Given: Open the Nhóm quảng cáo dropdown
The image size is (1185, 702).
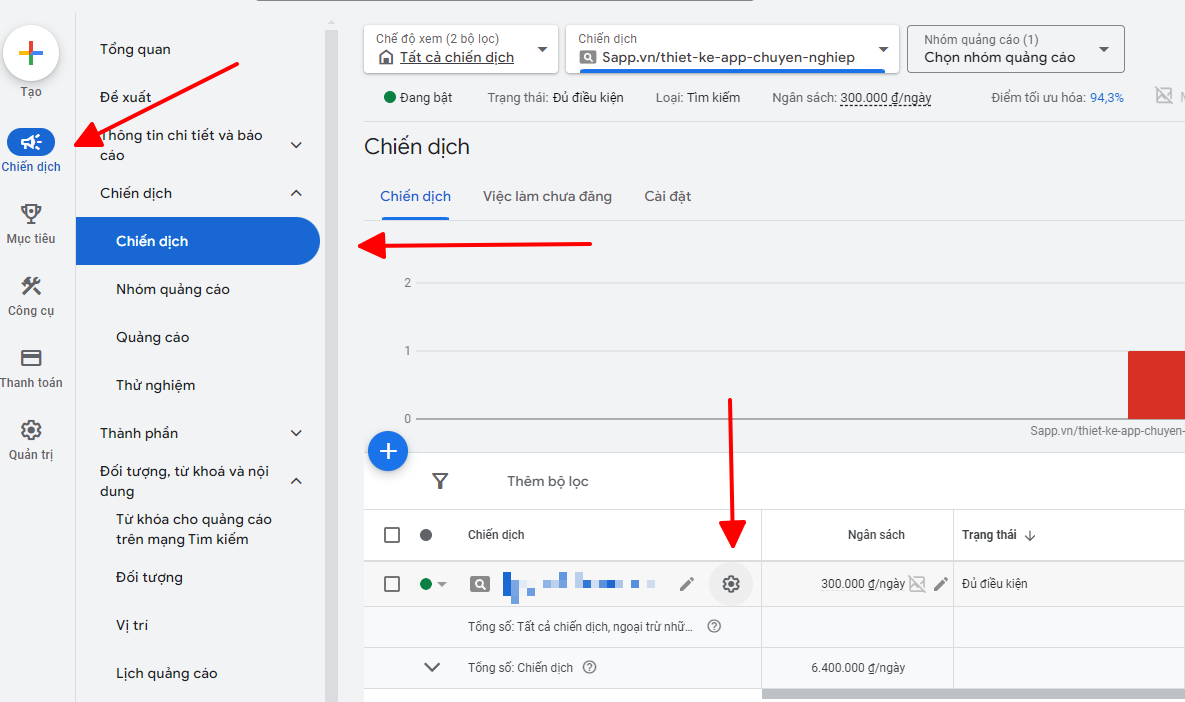Looking at the screenshot, I should tap(1016, 49).
